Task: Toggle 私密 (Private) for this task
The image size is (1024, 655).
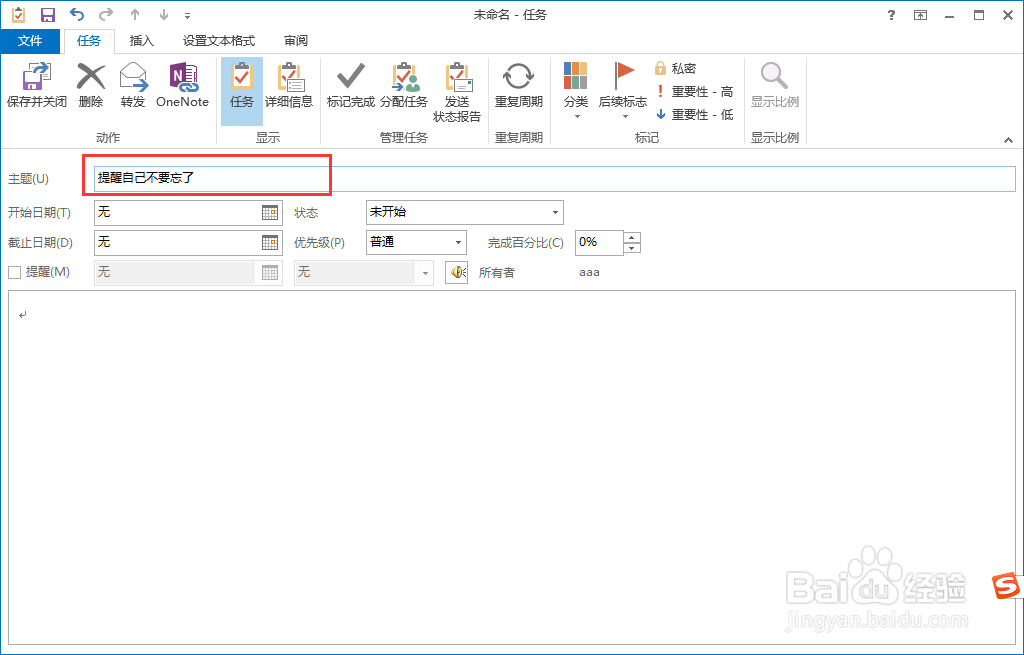Action: tap(677, 67)
